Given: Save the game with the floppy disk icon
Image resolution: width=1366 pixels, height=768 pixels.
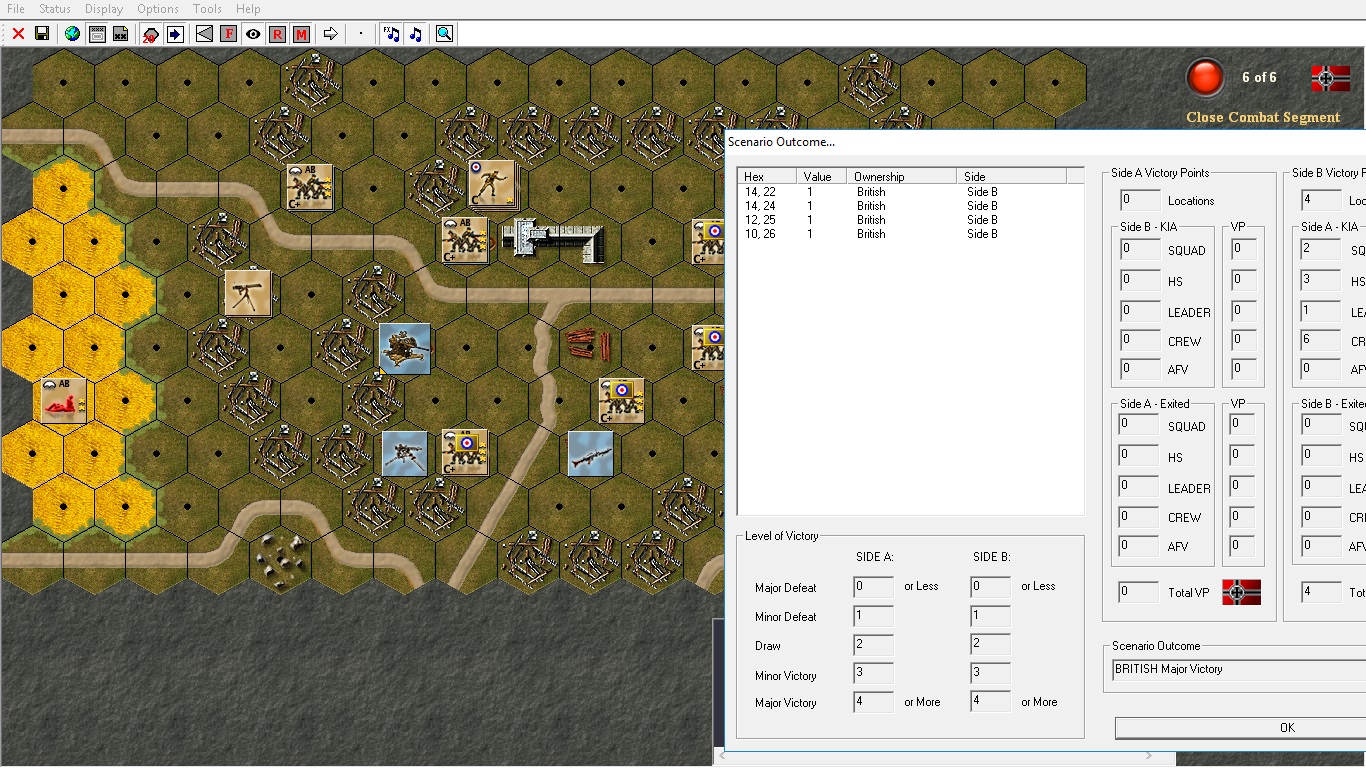Looking at the screenshot, I should (42, 34).
